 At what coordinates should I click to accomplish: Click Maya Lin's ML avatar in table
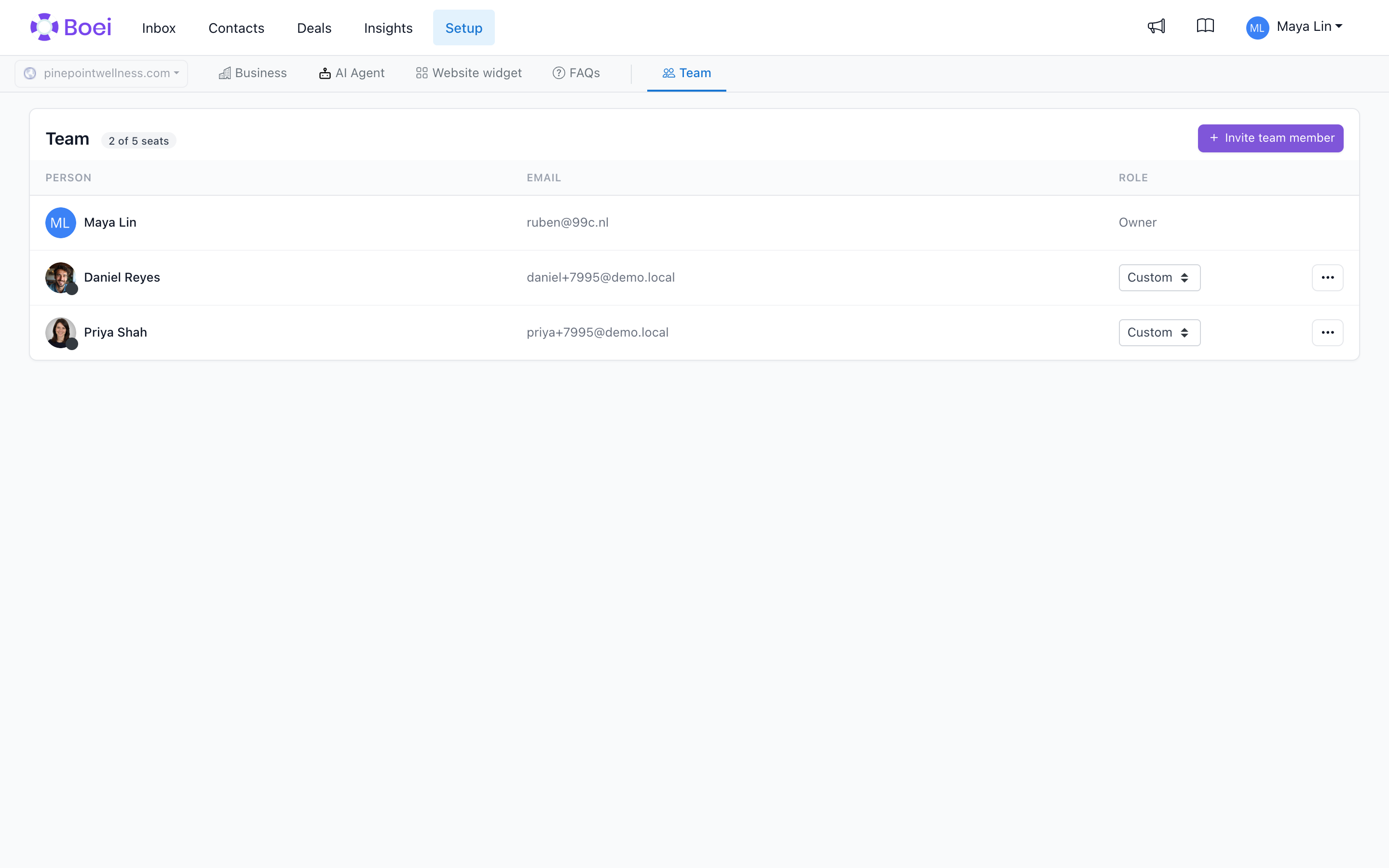[x=61, y=223]
